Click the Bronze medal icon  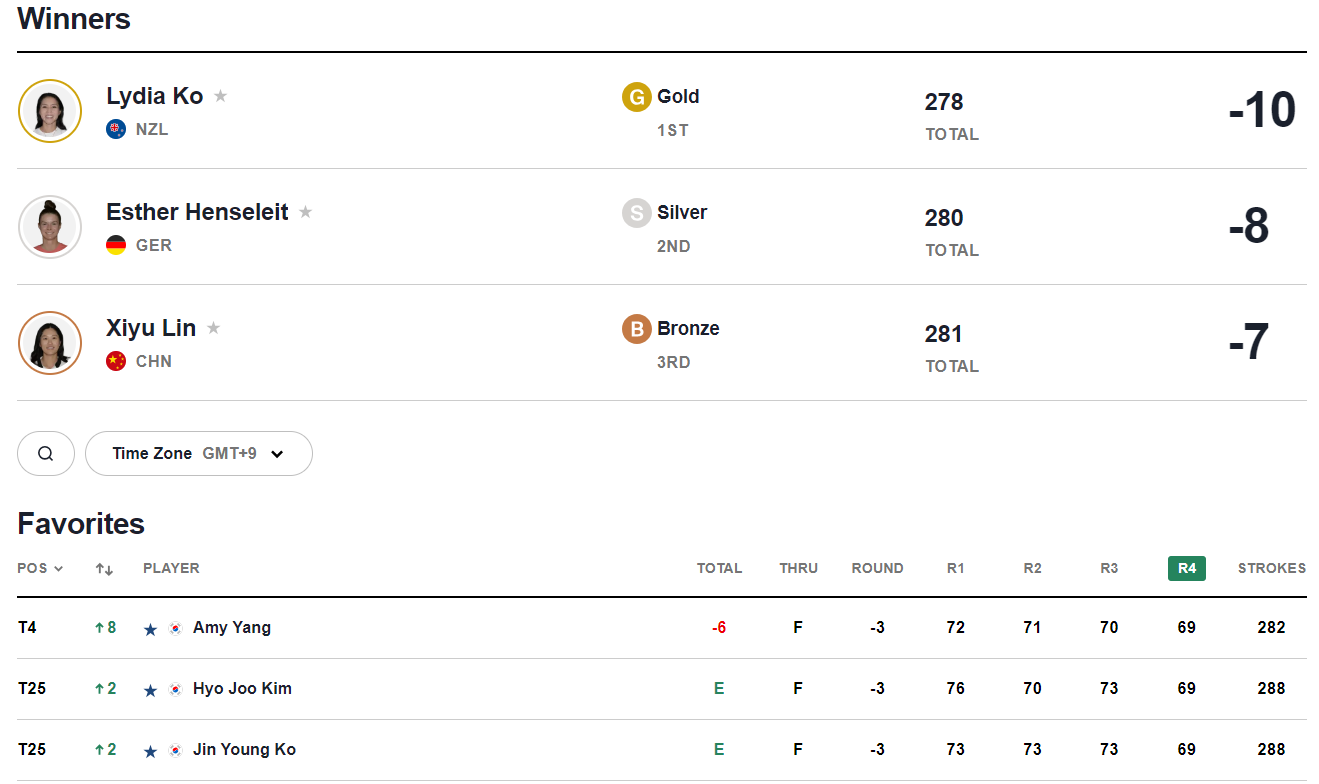click(x=637, y=329)
